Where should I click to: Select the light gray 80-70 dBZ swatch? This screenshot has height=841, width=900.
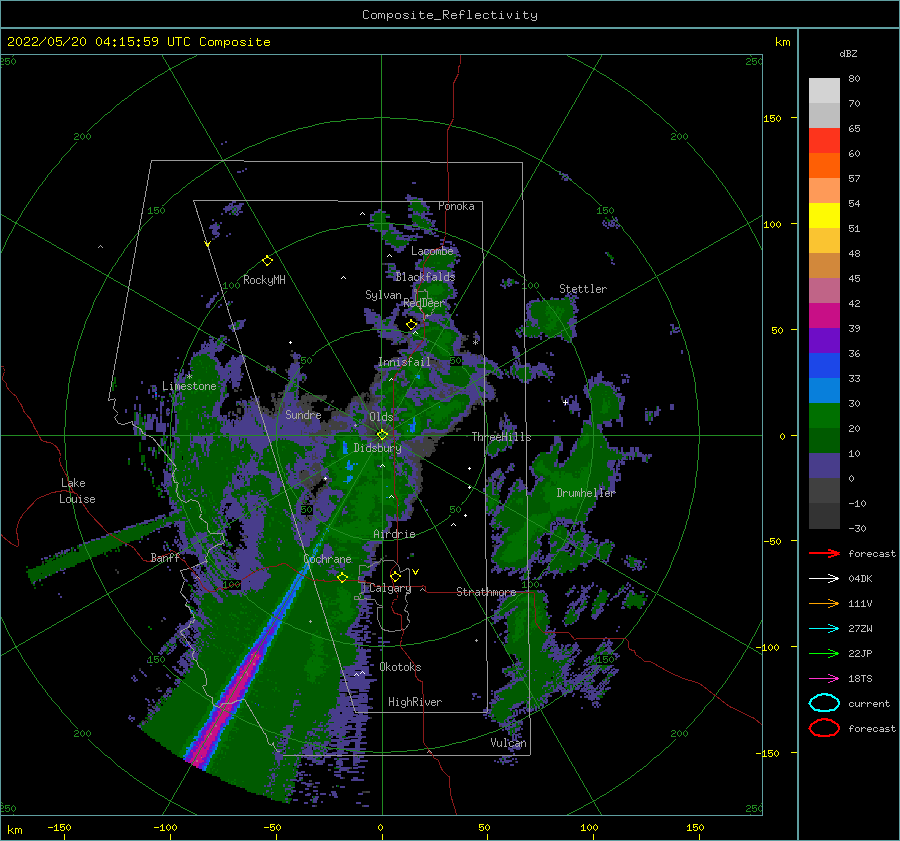[x=824, y=90]
